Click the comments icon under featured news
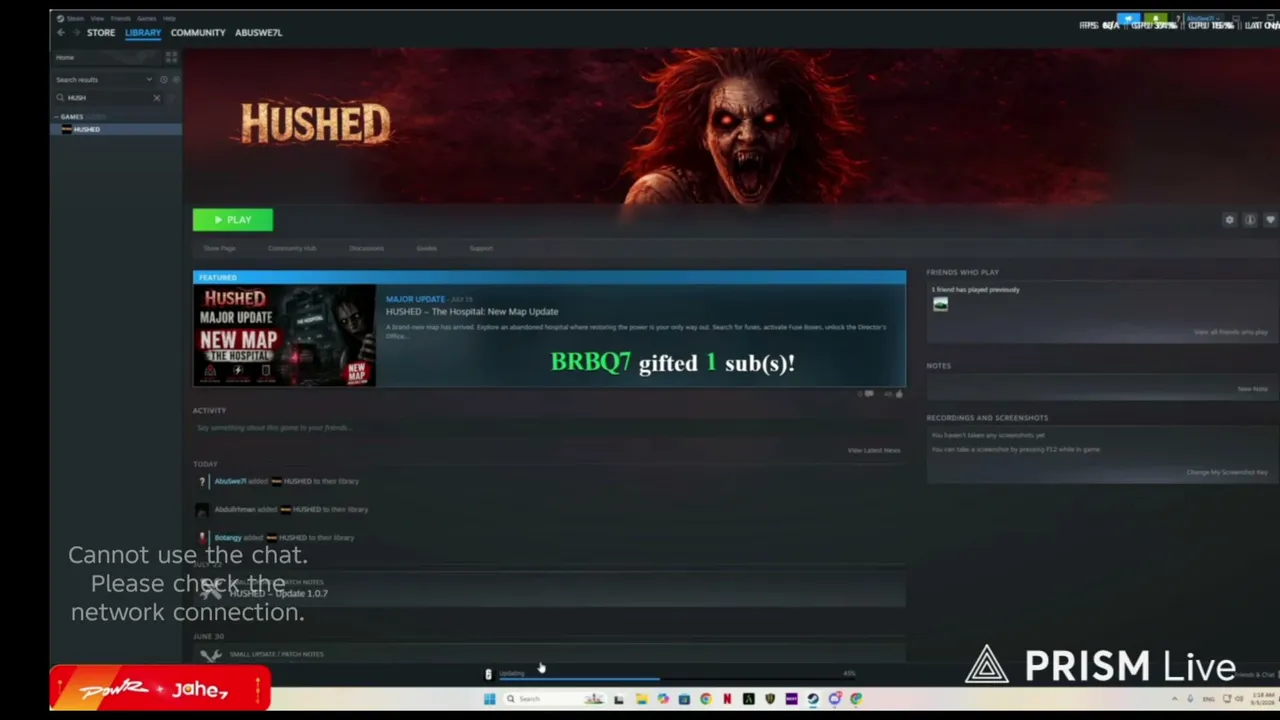 (868, 394)
